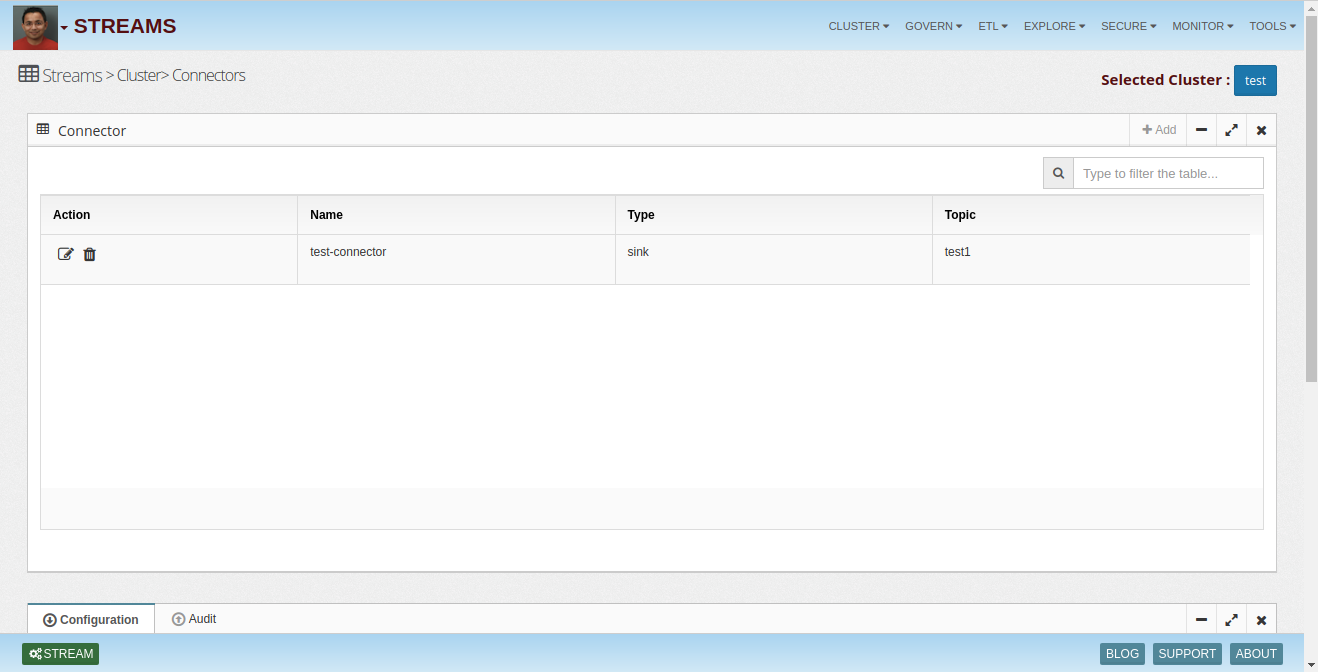Screen dimensions: 1318x672
Task: Open the GOVERN dropdown menu
Action: pos(933,26)
